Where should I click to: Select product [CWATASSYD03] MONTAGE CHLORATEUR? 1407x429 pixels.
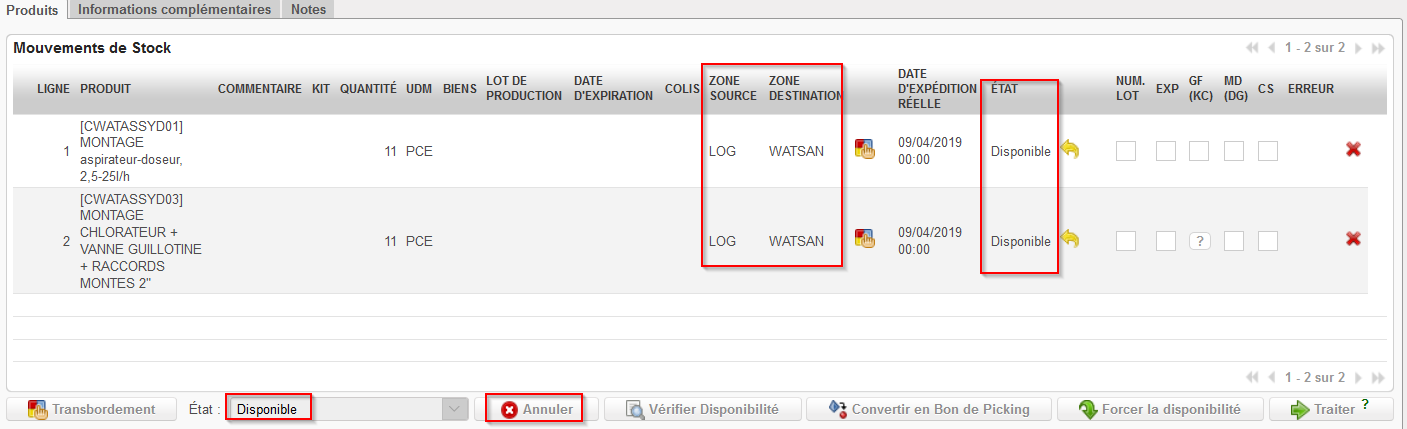pyautogui.click(x=140, y=241)
